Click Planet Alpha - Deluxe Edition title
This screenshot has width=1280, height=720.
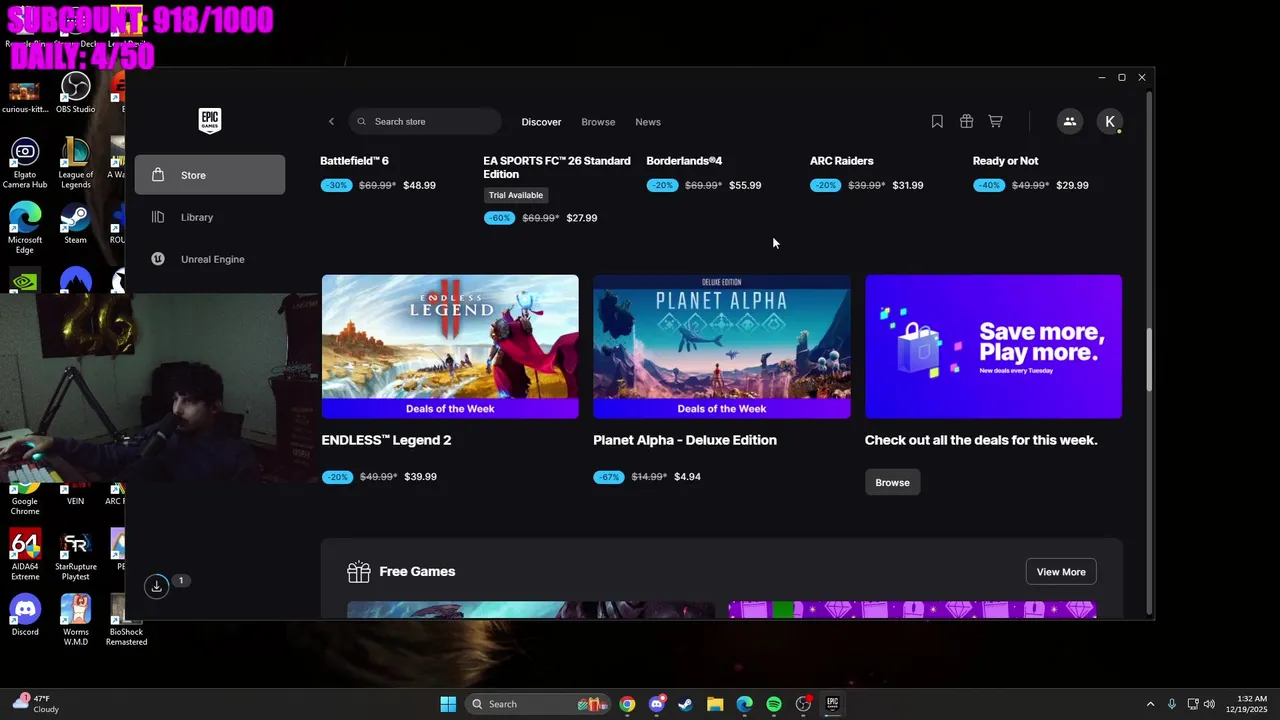685,440
